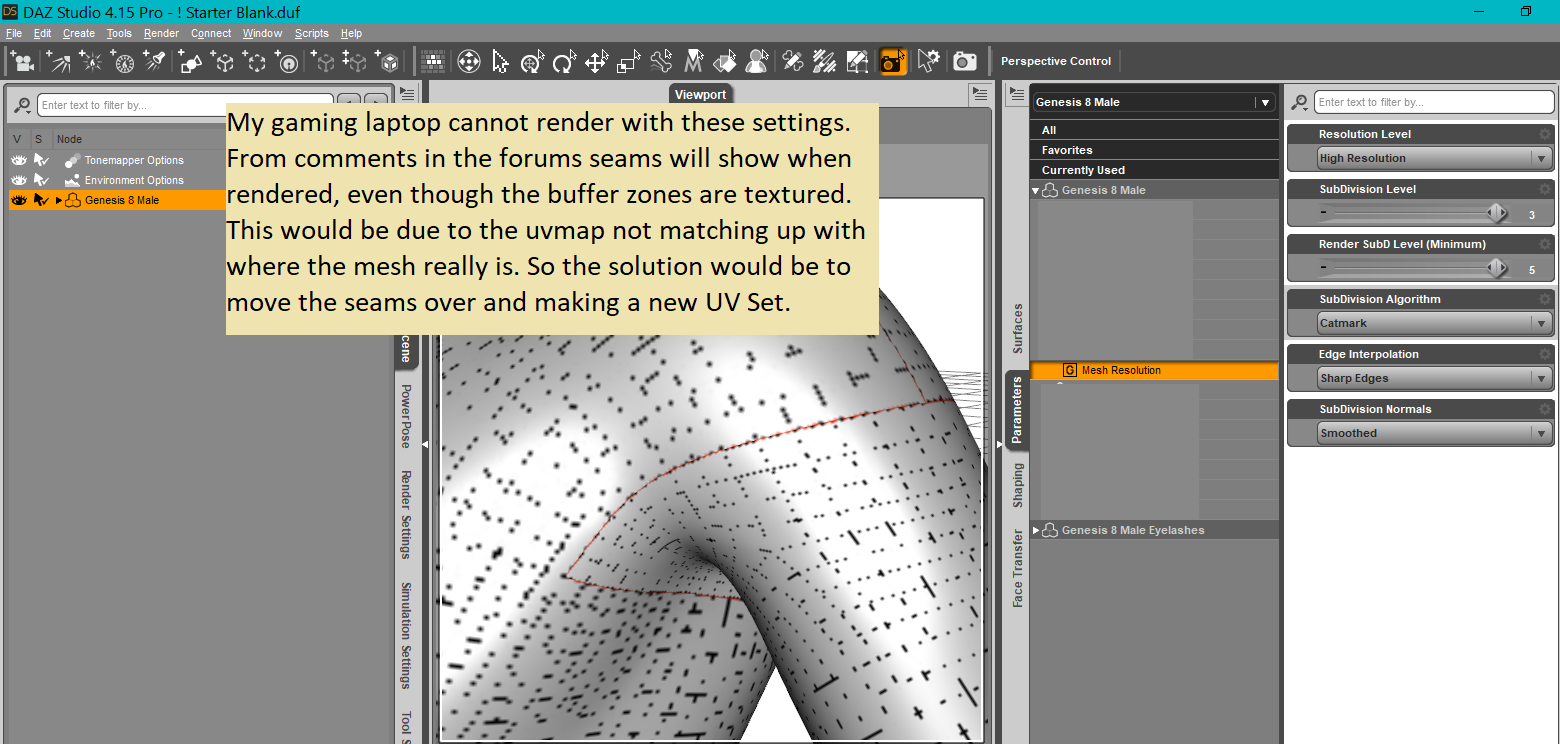Open the SubDivision Normals dropdown
1560x744 pixels.
click(x=1434, y=433)
